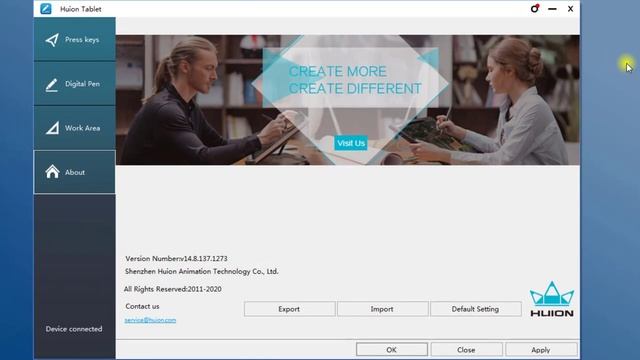The width and height of the screenshot is (640, 360).
Task: Open the Press keys tab
Action: pyautogui.click(x=74, y=39)
